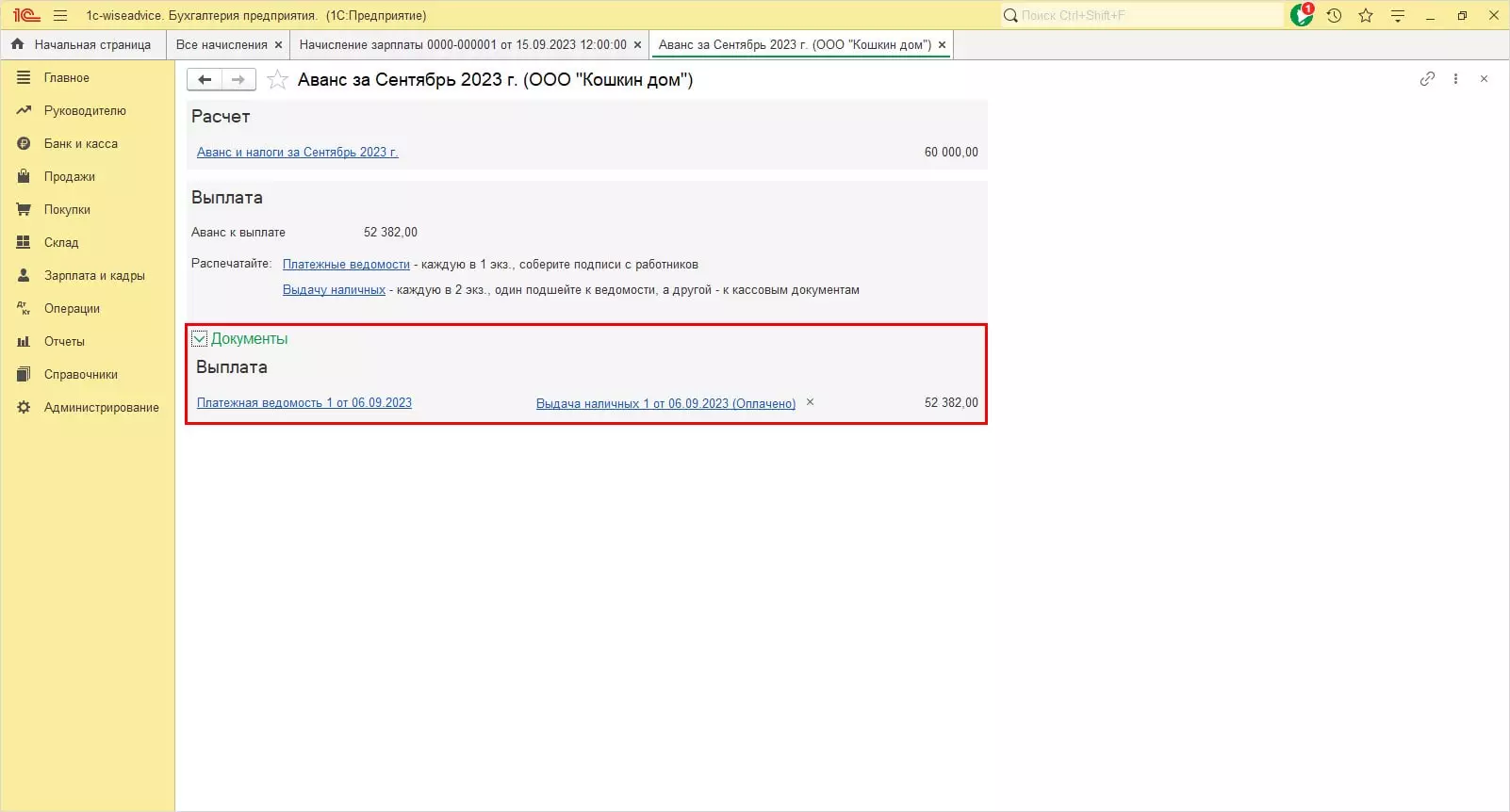
Task: Select the Аванс за Сентябрь 2023 tab
Action: [x=795, y=44]
